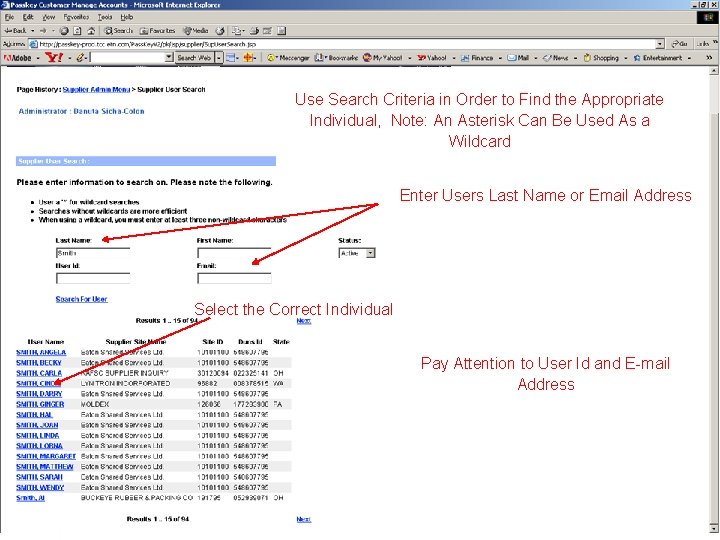
Task: Click the Yahoo! logo on the toolbar
Action: pyautogui.click(x=54, y=57)
